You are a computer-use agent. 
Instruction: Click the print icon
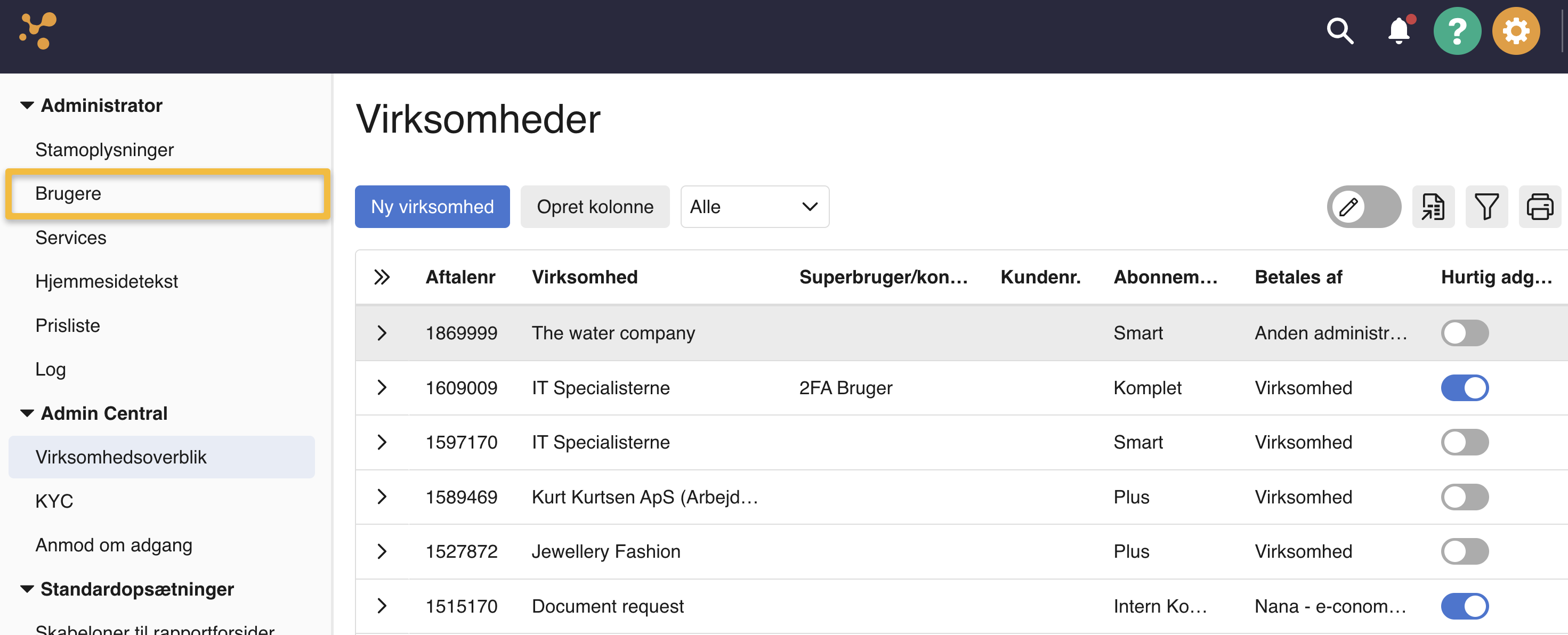pyautogui.click(x=1539, y=207)
